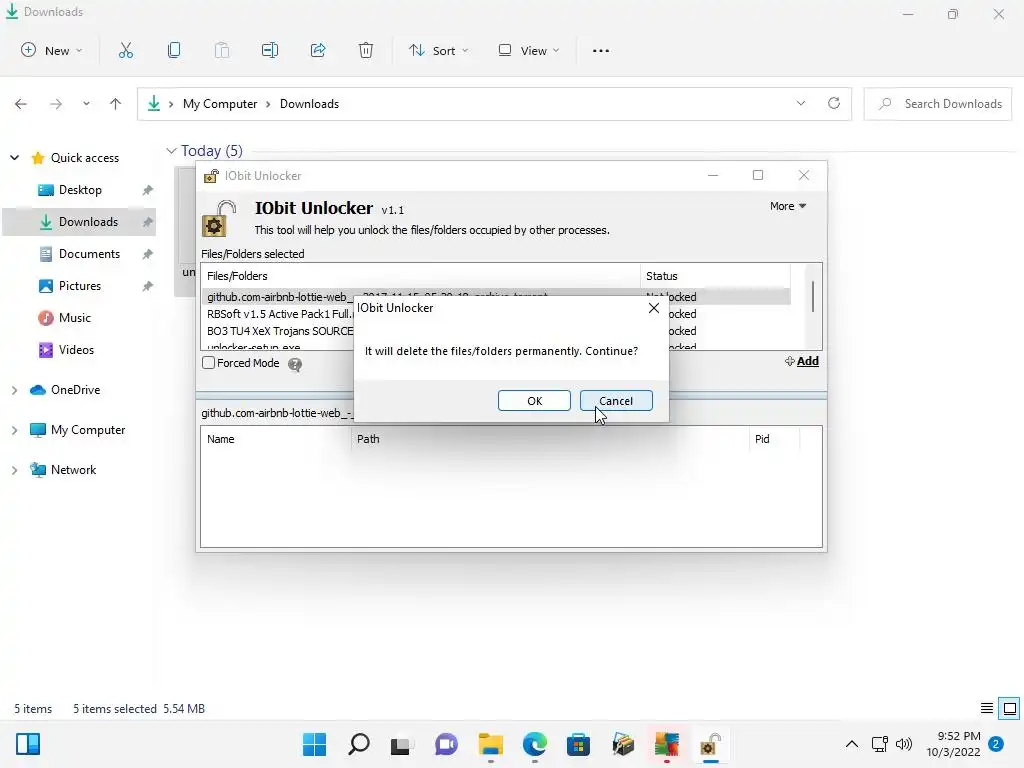Click the Search Downloads field
The width and height of the screenshot is (1024, 768).
[938, 104]
